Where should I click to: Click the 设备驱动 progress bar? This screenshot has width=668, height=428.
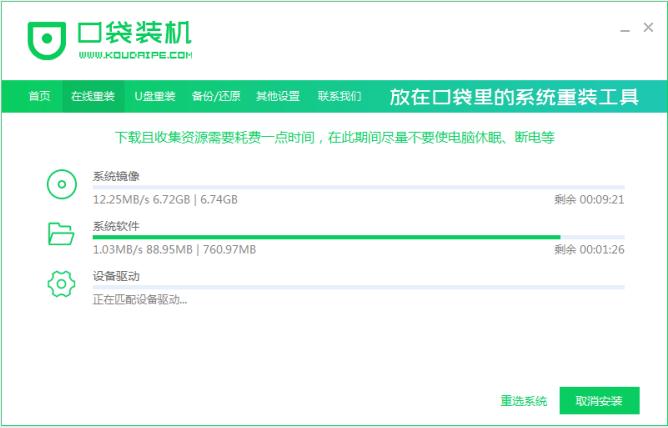pyautogui.click(x=358, y=287)
